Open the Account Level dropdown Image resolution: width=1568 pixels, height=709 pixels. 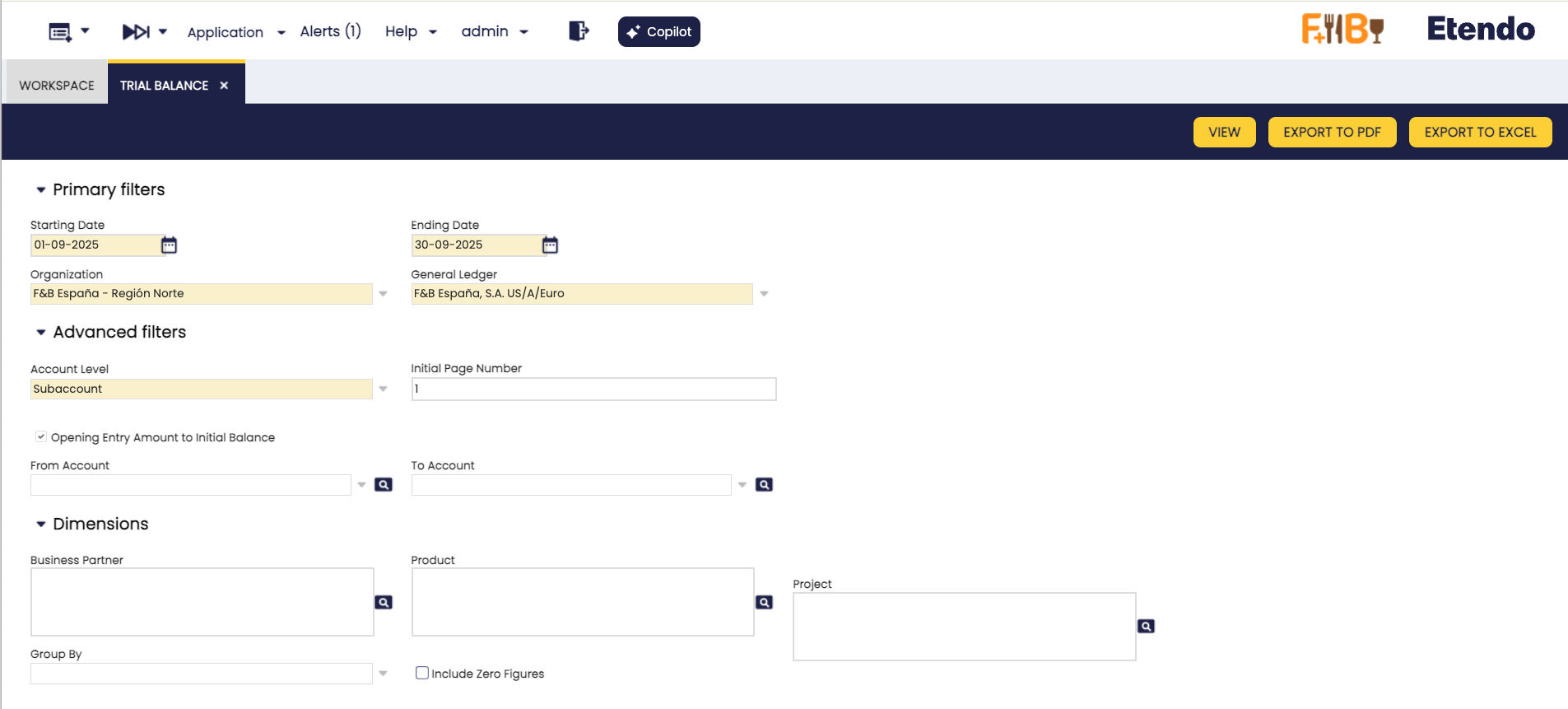click(383, 389)
